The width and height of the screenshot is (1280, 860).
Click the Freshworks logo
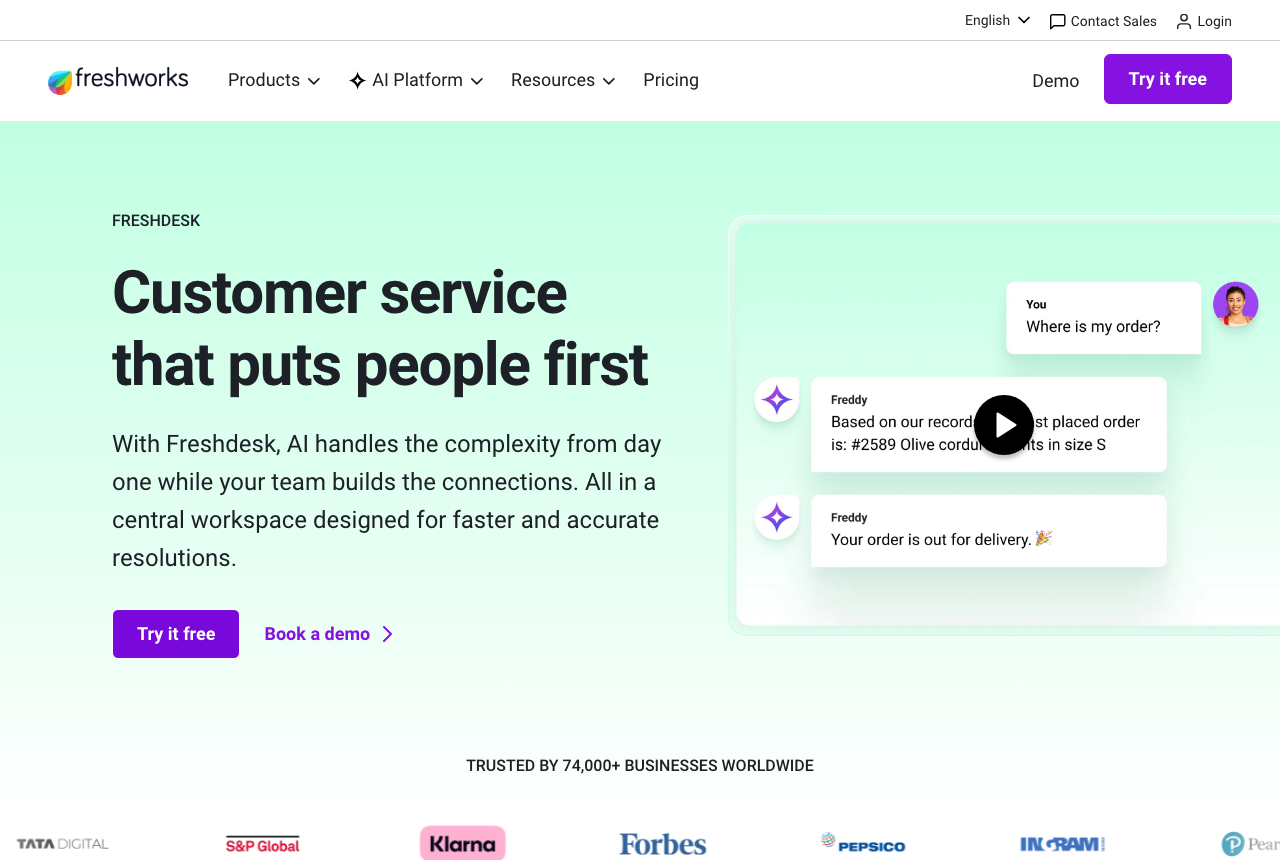pyautogui.click(x=118, y=80)
